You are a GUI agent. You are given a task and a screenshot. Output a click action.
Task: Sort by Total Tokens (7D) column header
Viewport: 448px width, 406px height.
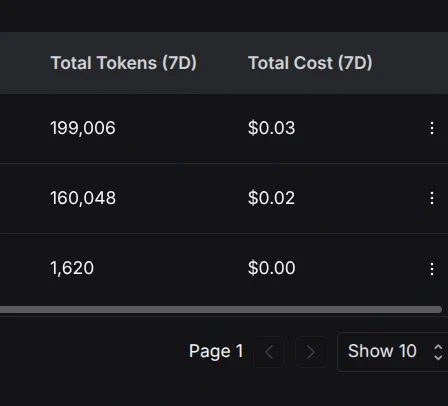[123, 63]
